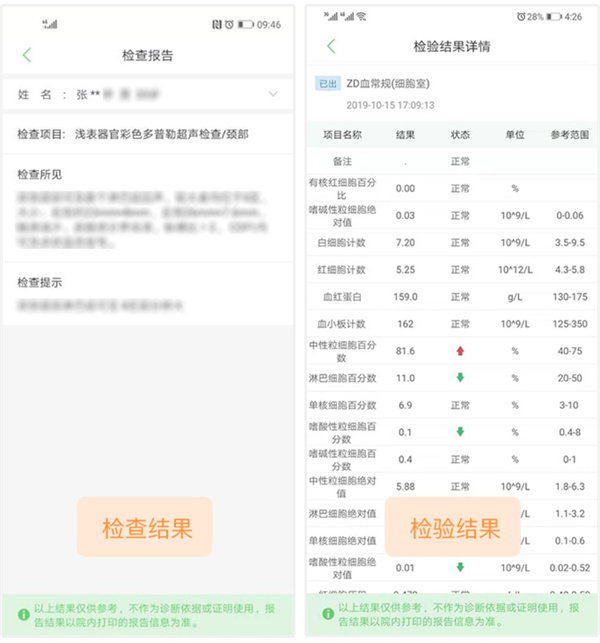Tap the Wi-Fi icon in right phone status bar
The image size is (600, 643).
click(x=361, y=16)
